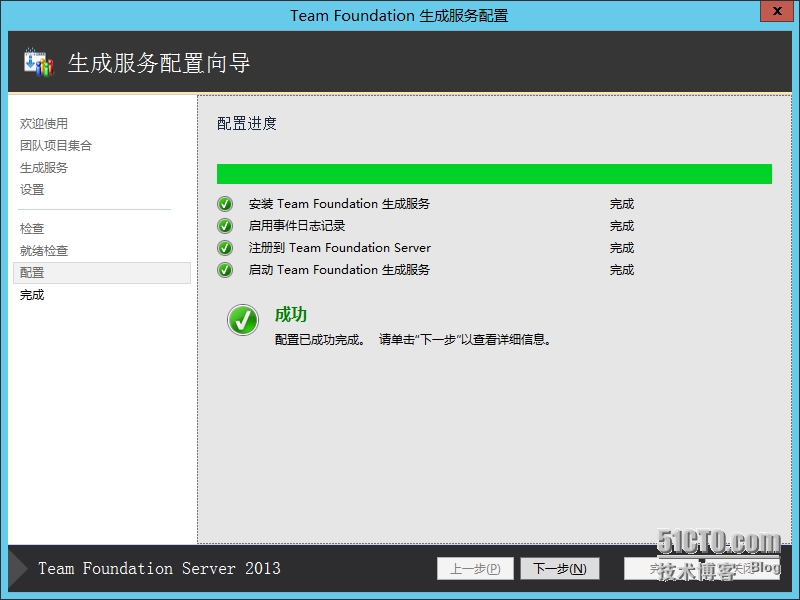Click the window title Team Foundation 生成服务配置
This screenshot has height=600, width=800.
[x=399, y=16]
